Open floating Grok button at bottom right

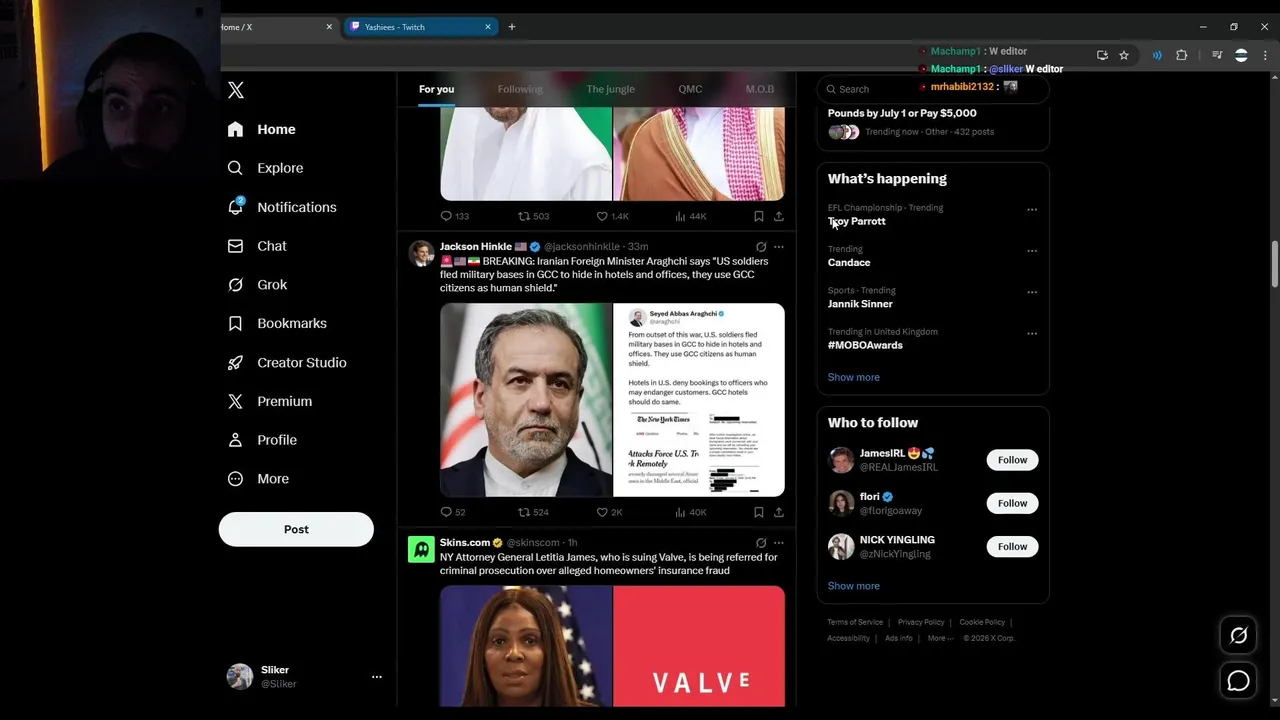[x=1238, y=635]
